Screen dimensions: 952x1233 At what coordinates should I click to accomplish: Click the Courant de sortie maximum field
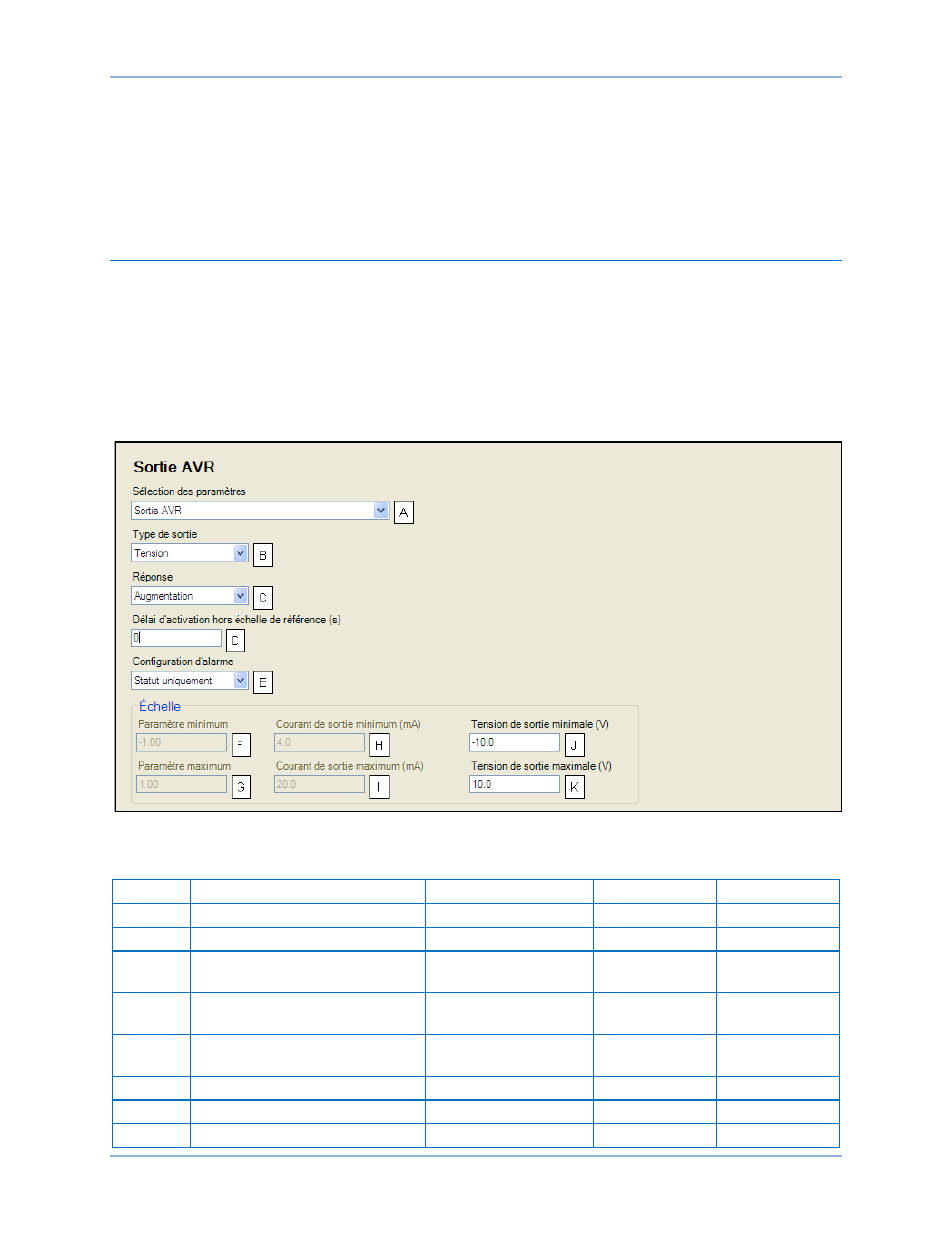click(319, 785)
